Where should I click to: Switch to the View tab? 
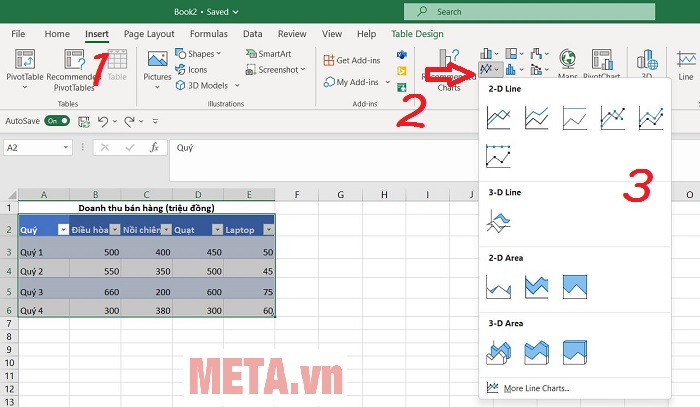coord(332,34)
